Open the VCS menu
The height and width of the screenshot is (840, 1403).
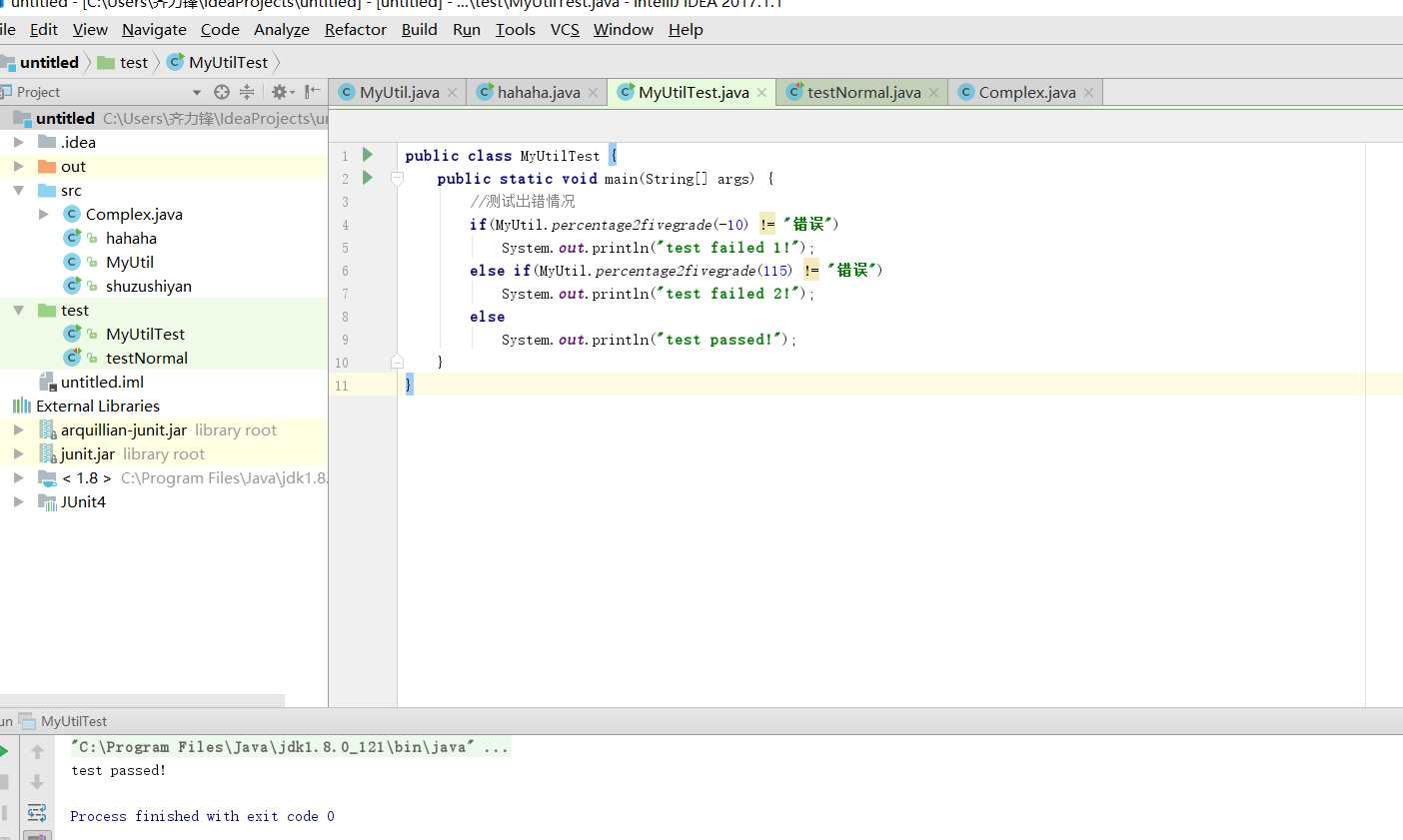pyautogui.click(x=565, y=29)
